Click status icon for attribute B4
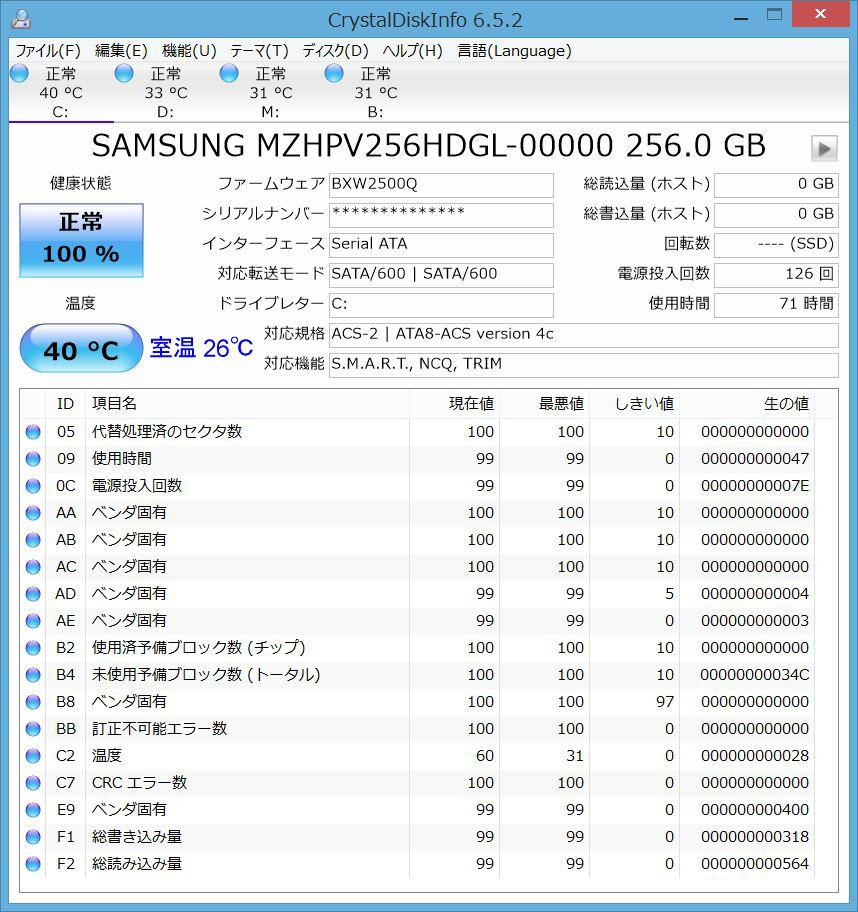This screenshot has width=858, height=912. click(x=33, y=675)
